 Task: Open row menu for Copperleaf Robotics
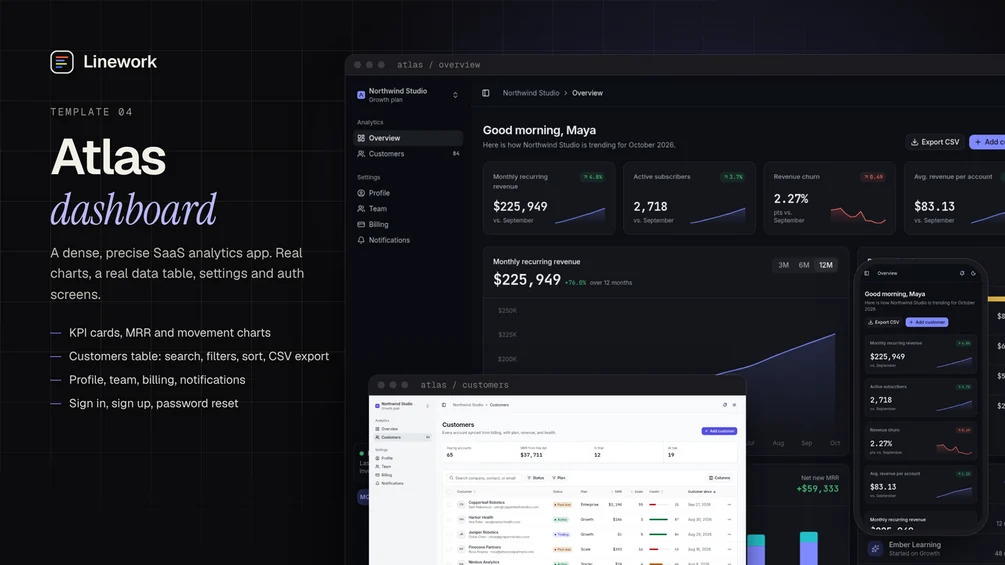tap(729, 505)
